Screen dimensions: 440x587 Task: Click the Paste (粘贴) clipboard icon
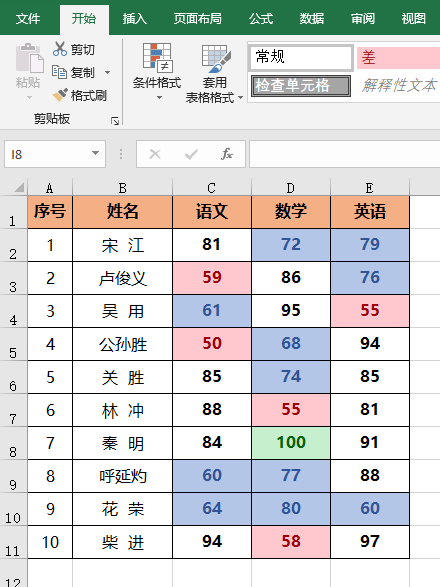click(x=29, y=58)
